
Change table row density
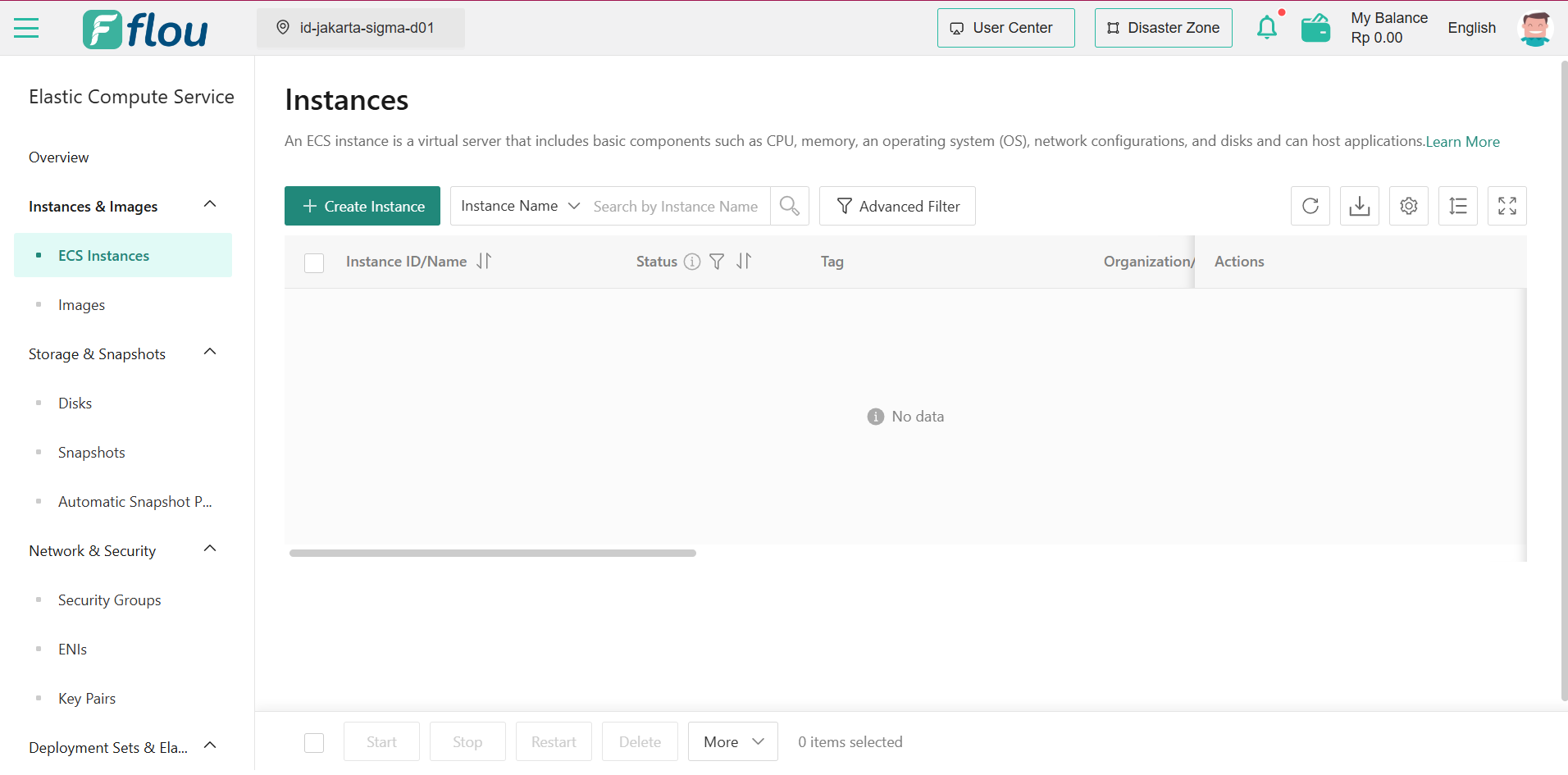[x=1458, y=206]
